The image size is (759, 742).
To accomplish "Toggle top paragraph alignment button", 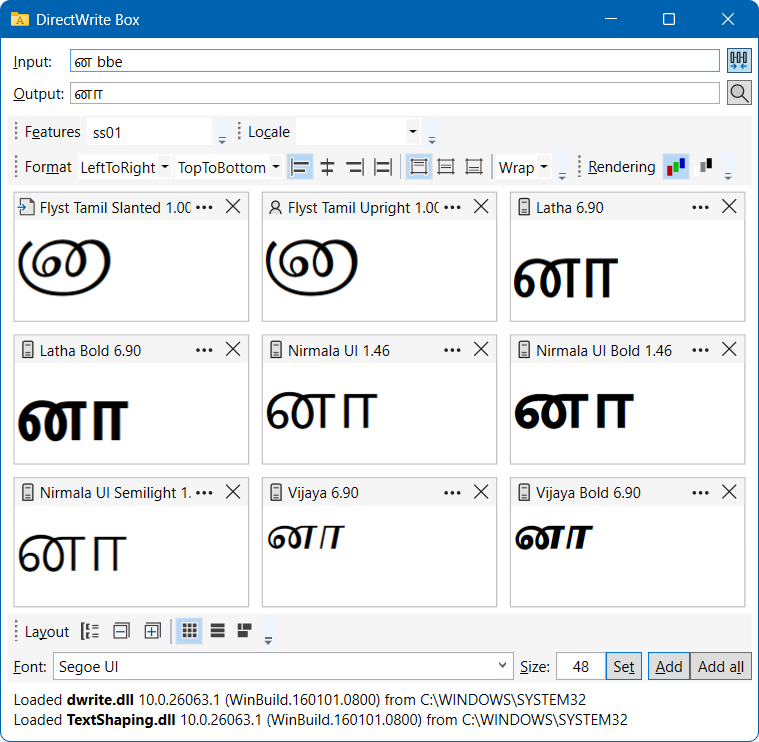I will [x=419, y=167].
